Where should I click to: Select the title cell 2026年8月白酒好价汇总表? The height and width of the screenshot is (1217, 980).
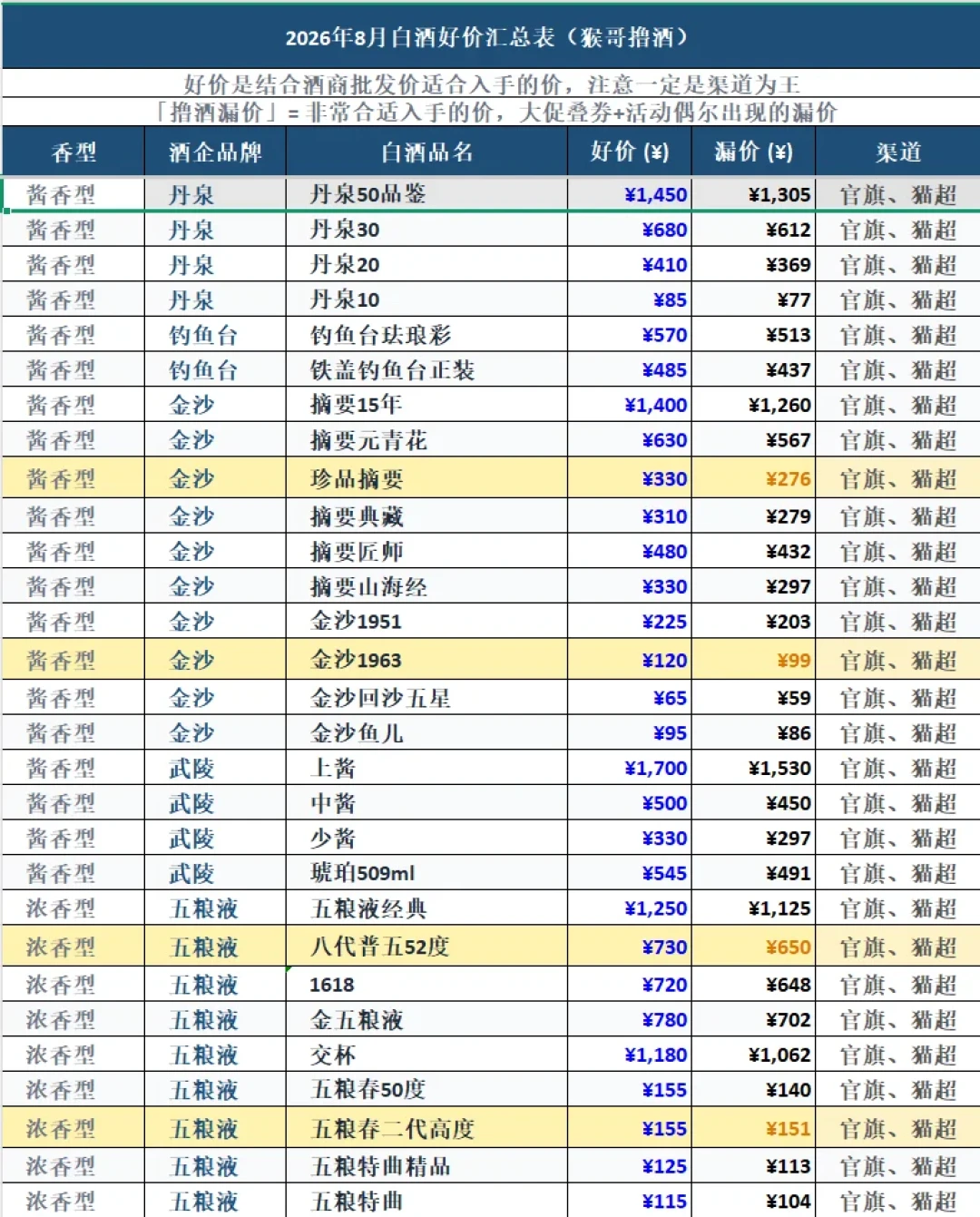tap(490, 37)
